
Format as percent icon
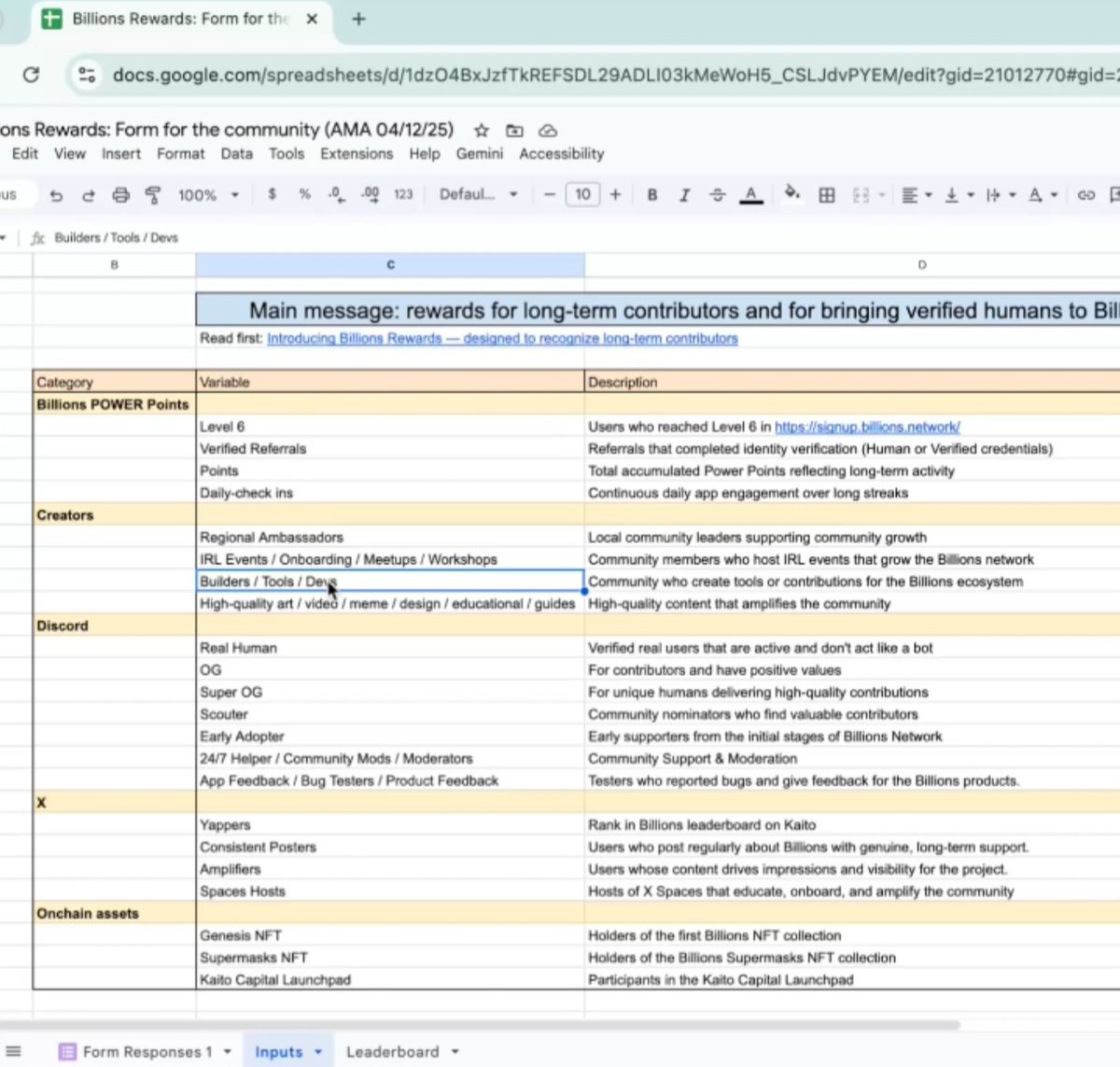[x=304, y=194]
